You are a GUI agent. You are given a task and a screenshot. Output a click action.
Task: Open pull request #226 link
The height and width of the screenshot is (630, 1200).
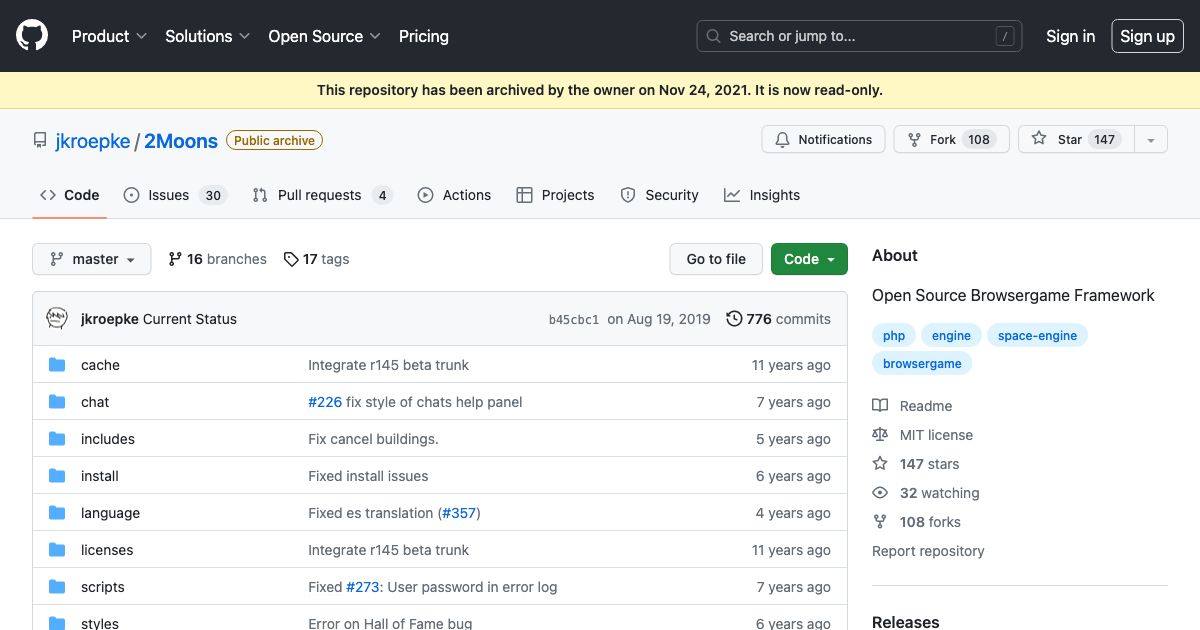point(325,402)
